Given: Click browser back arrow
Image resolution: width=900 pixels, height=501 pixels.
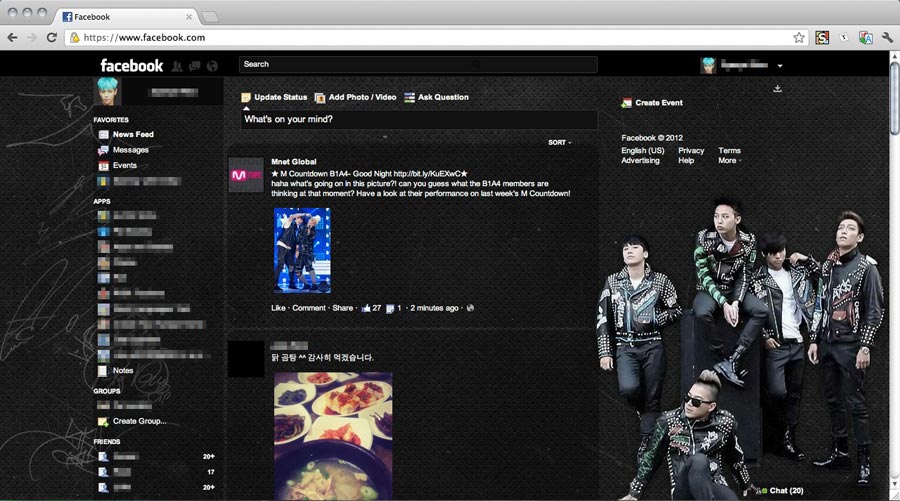Looking at the screenshot, I should point(12,37).
